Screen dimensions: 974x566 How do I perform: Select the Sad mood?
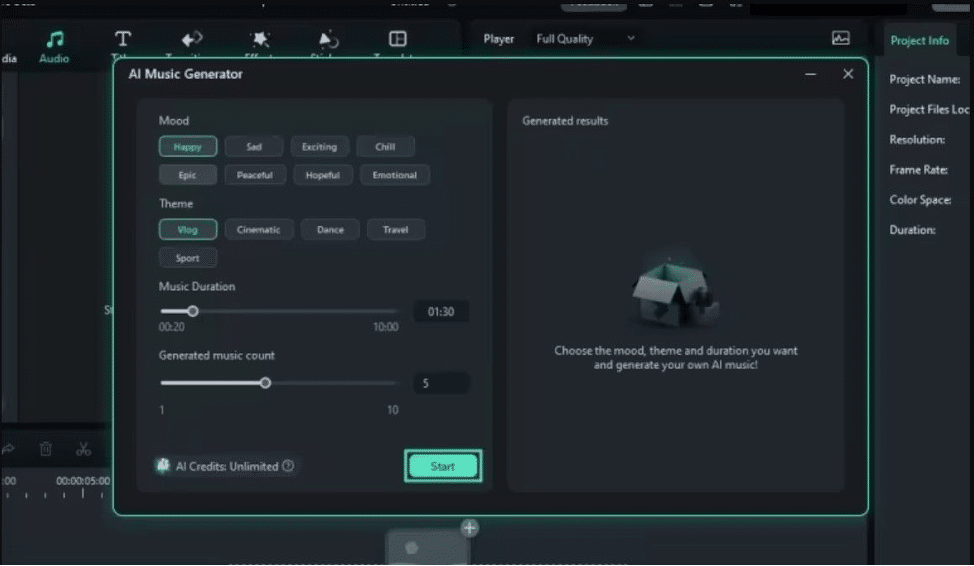point(254,147)
